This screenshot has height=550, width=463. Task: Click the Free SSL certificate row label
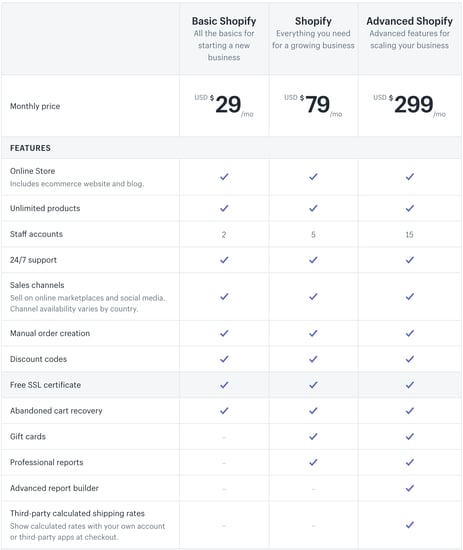pyautogui.click(x=45, y=385)
